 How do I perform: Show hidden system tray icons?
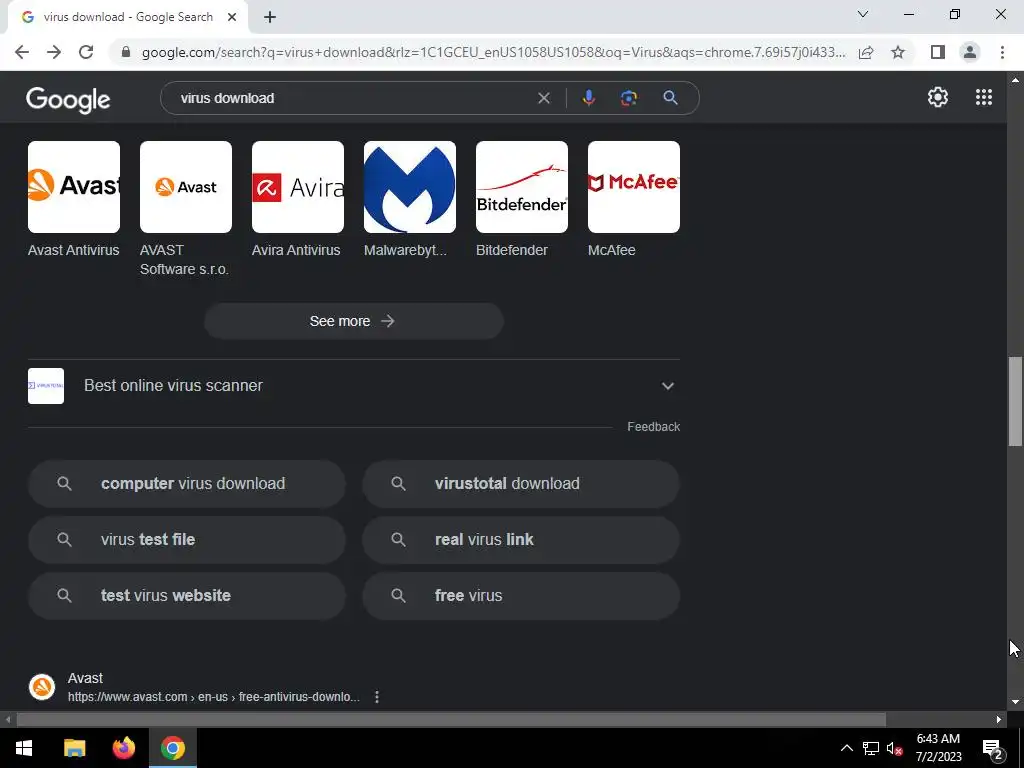pos(846,748)
